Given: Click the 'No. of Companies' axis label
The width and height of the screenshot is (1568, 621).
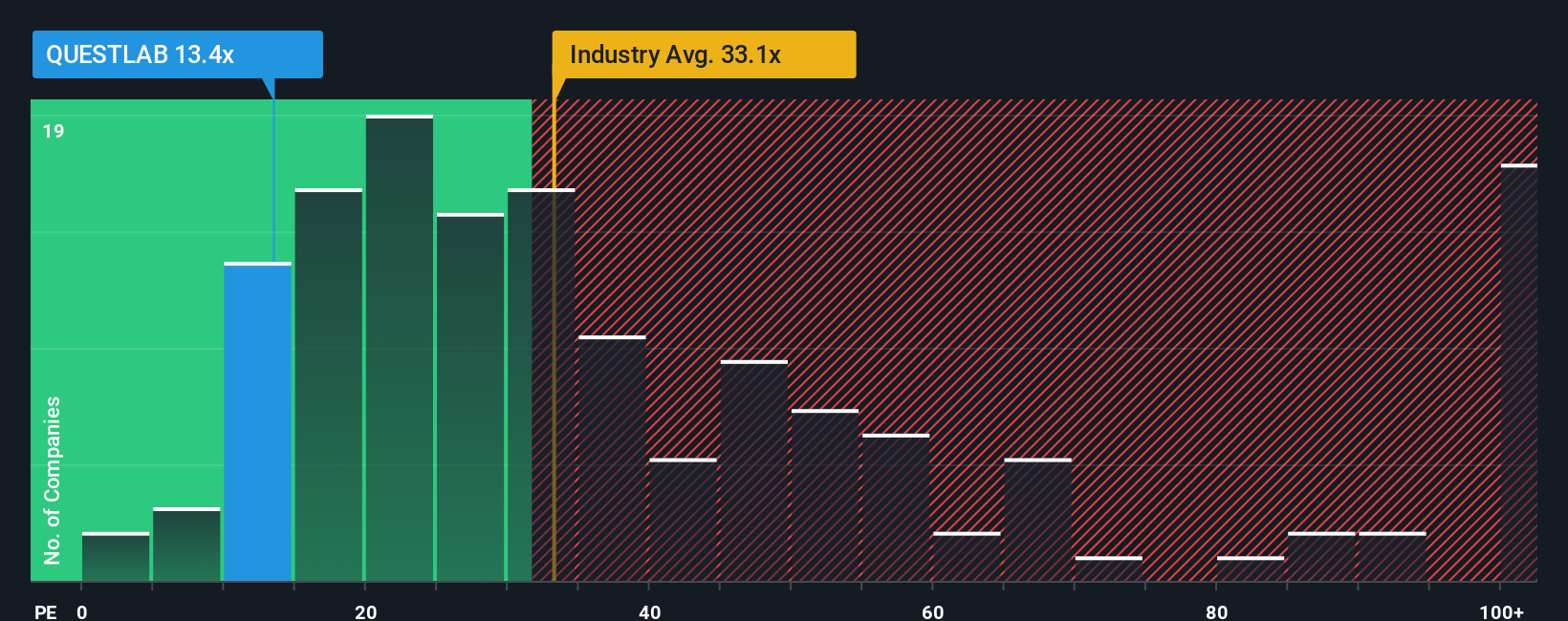Looking at the screenshot, I should click(x=53, y=480).
